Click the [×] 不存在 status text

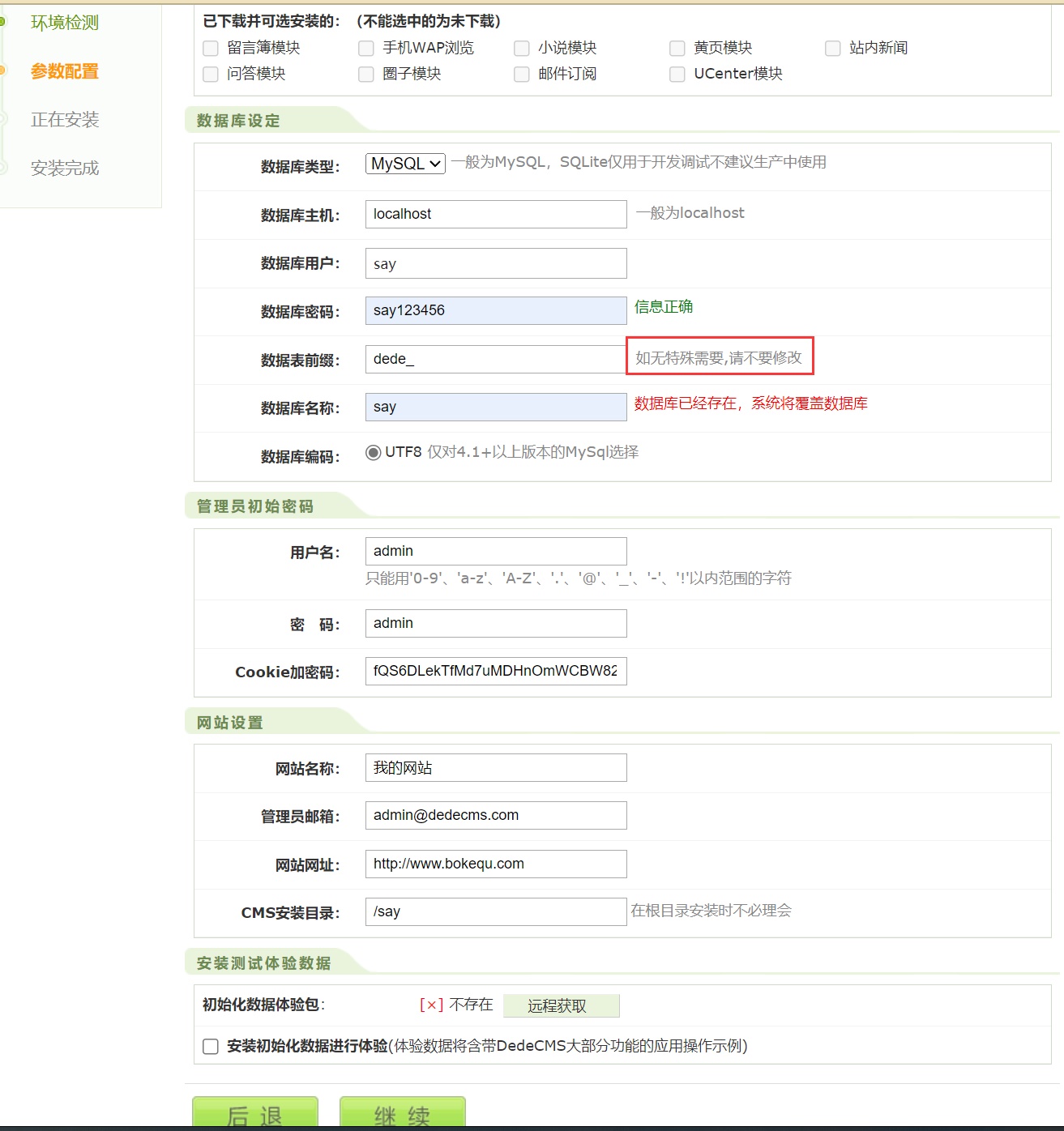click(x=456, y=1005)
